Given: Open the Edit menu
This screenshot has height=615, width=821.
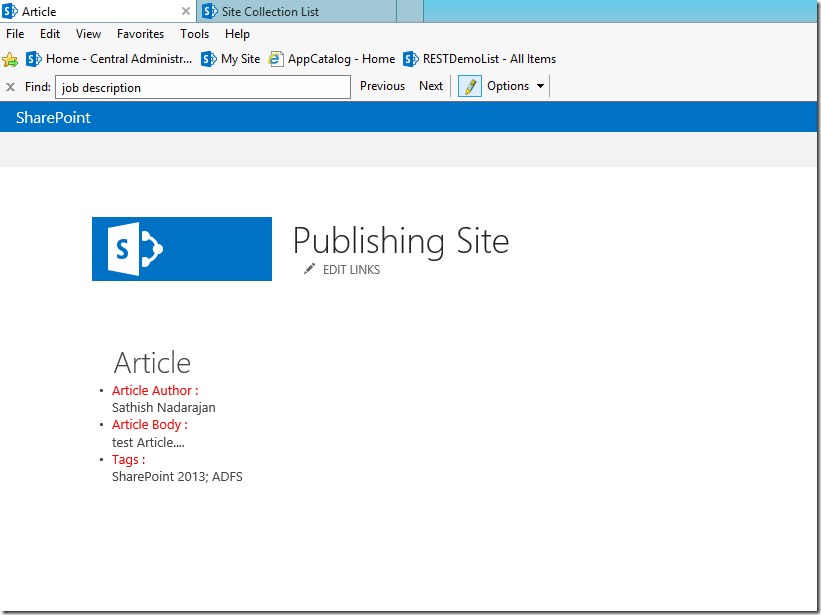Looking at the screenshot, I should [50, 34].
